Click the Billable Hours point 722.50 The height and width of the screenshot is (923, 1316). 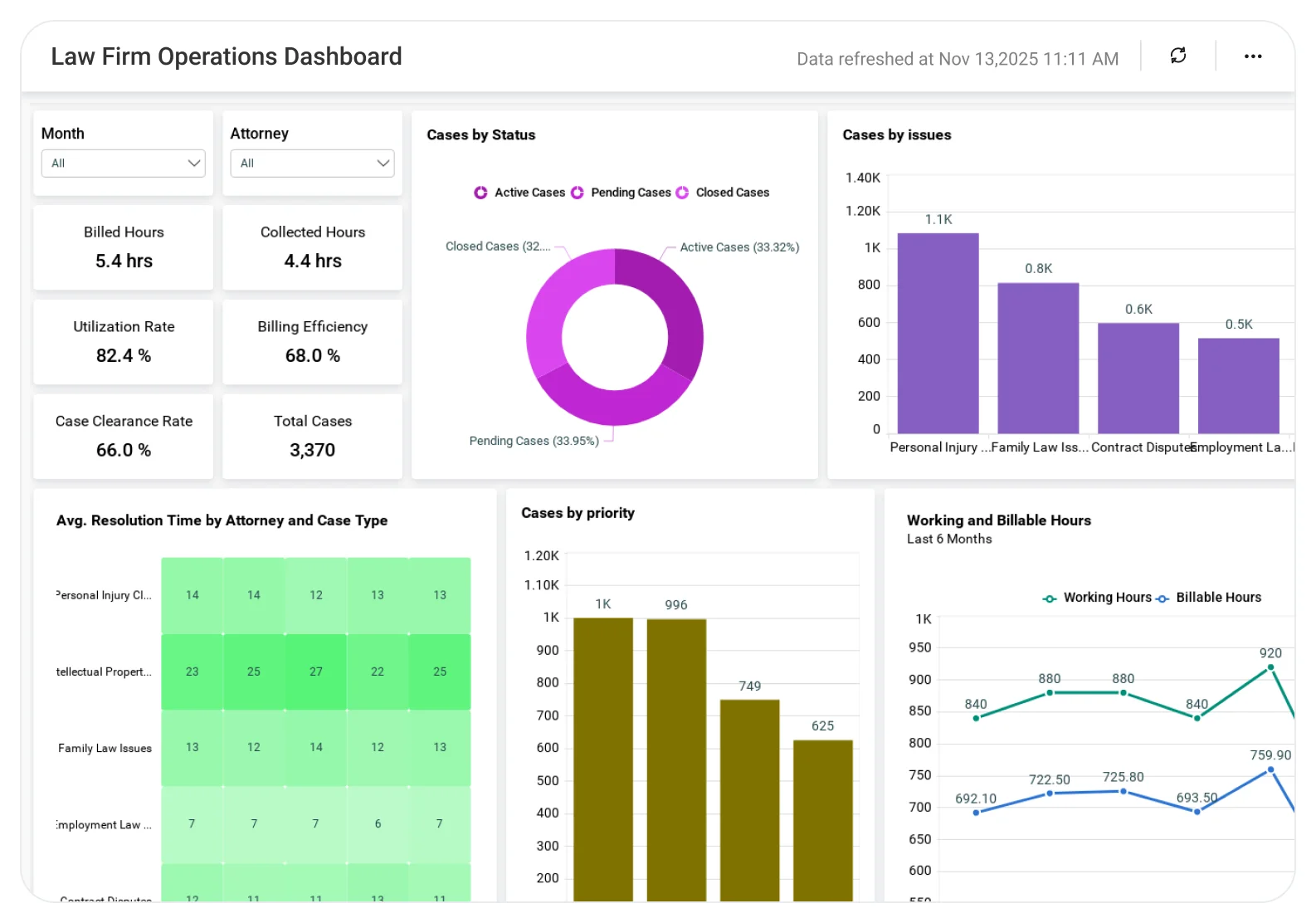(x=1049, y=794)
